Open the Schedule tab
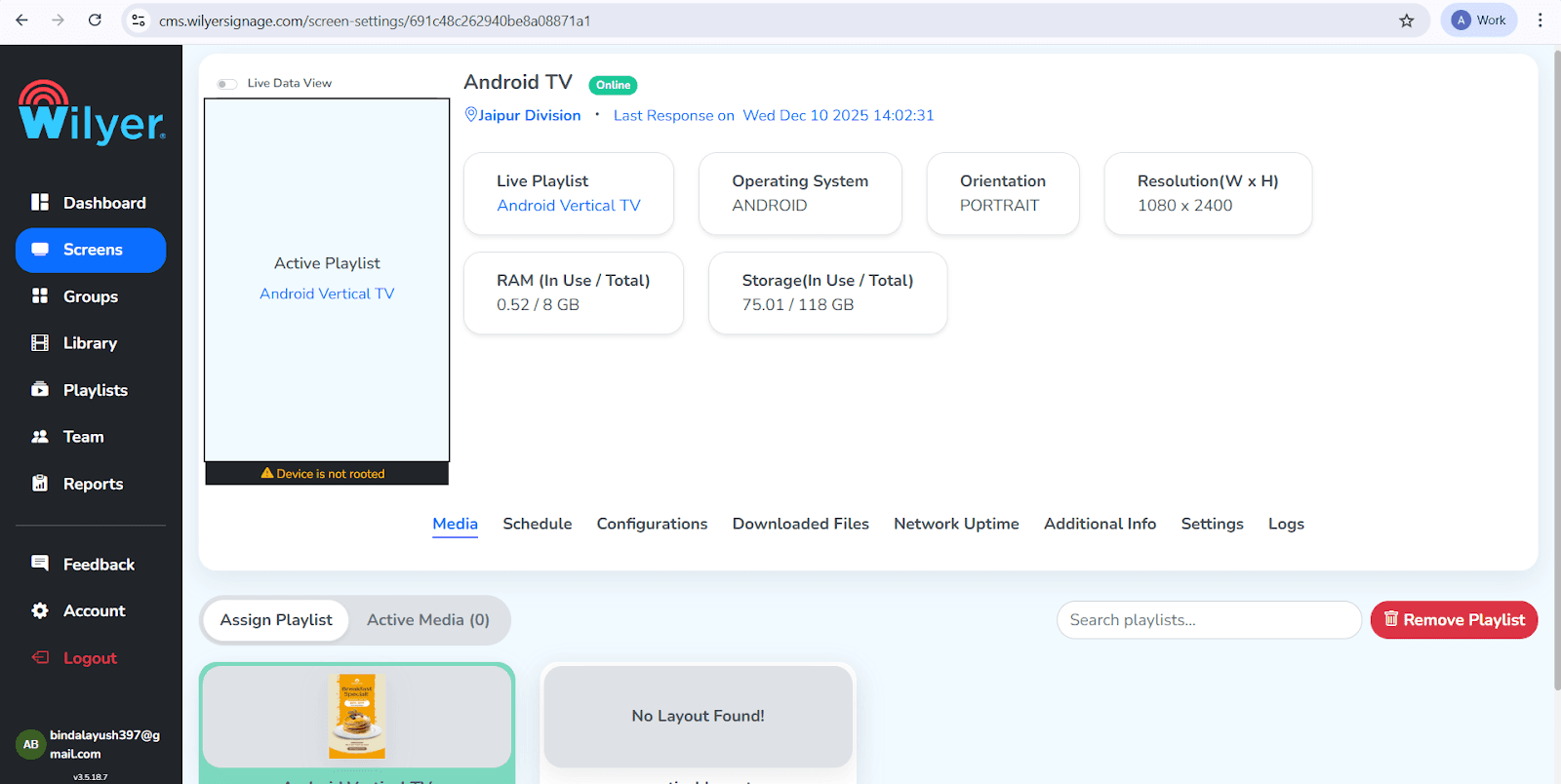The width and height of the screenshot is (1561, 784). click(x=538, y=524)
